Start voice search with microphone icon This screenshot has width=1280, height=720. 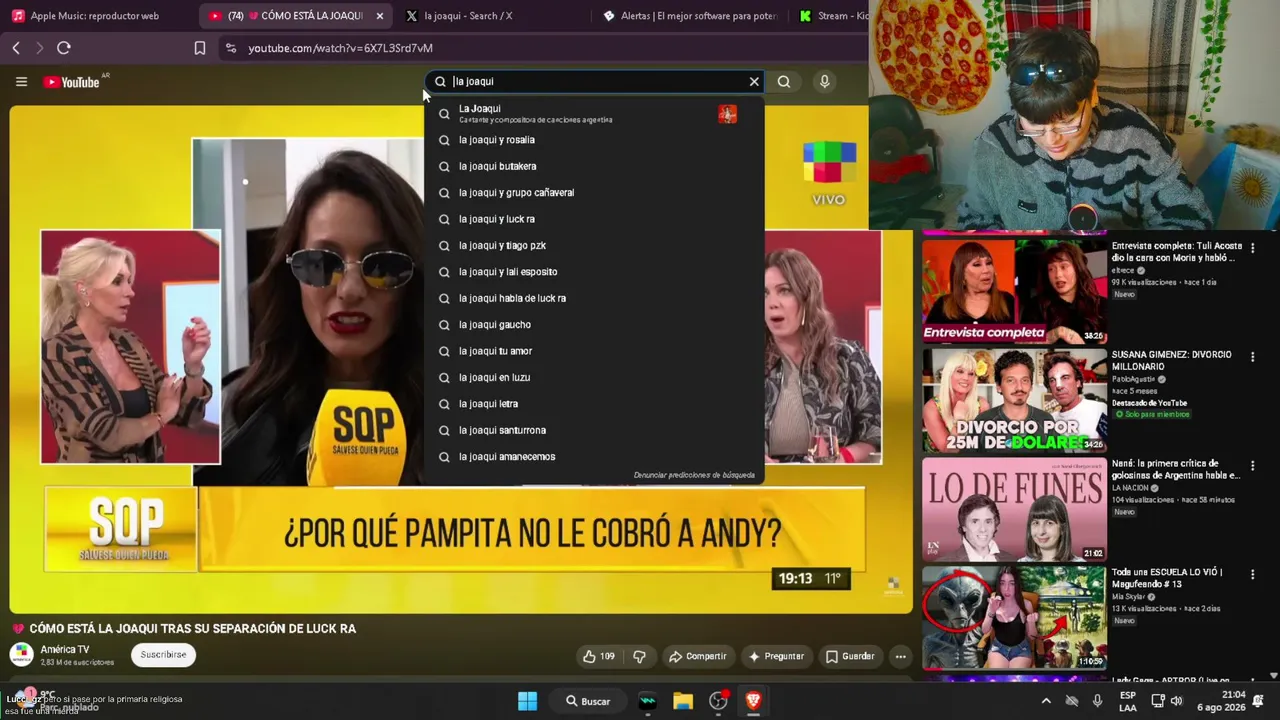[x=824, y=82]
